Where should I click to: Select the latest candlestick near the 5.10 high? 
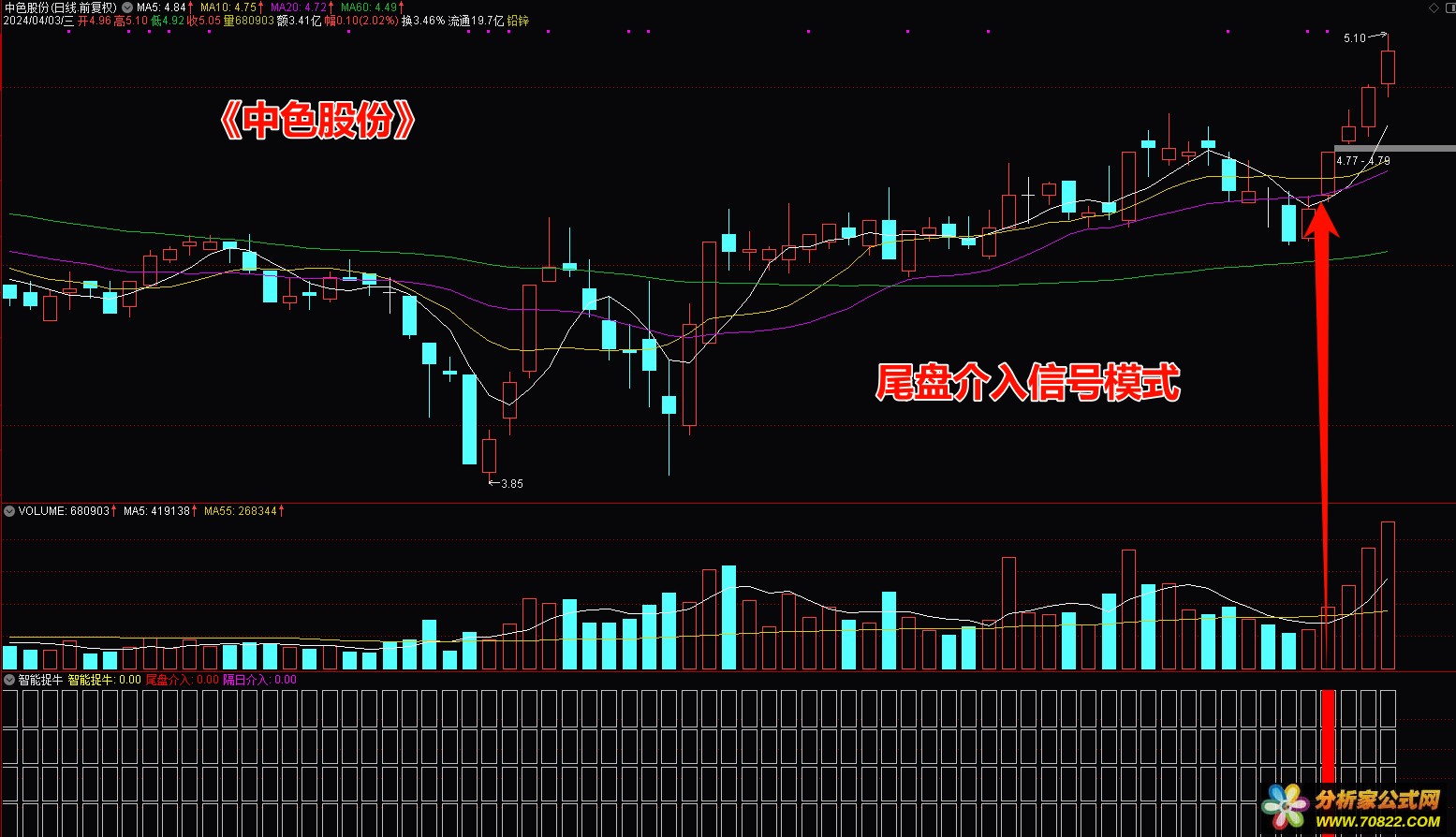[x=1388, y=66]
